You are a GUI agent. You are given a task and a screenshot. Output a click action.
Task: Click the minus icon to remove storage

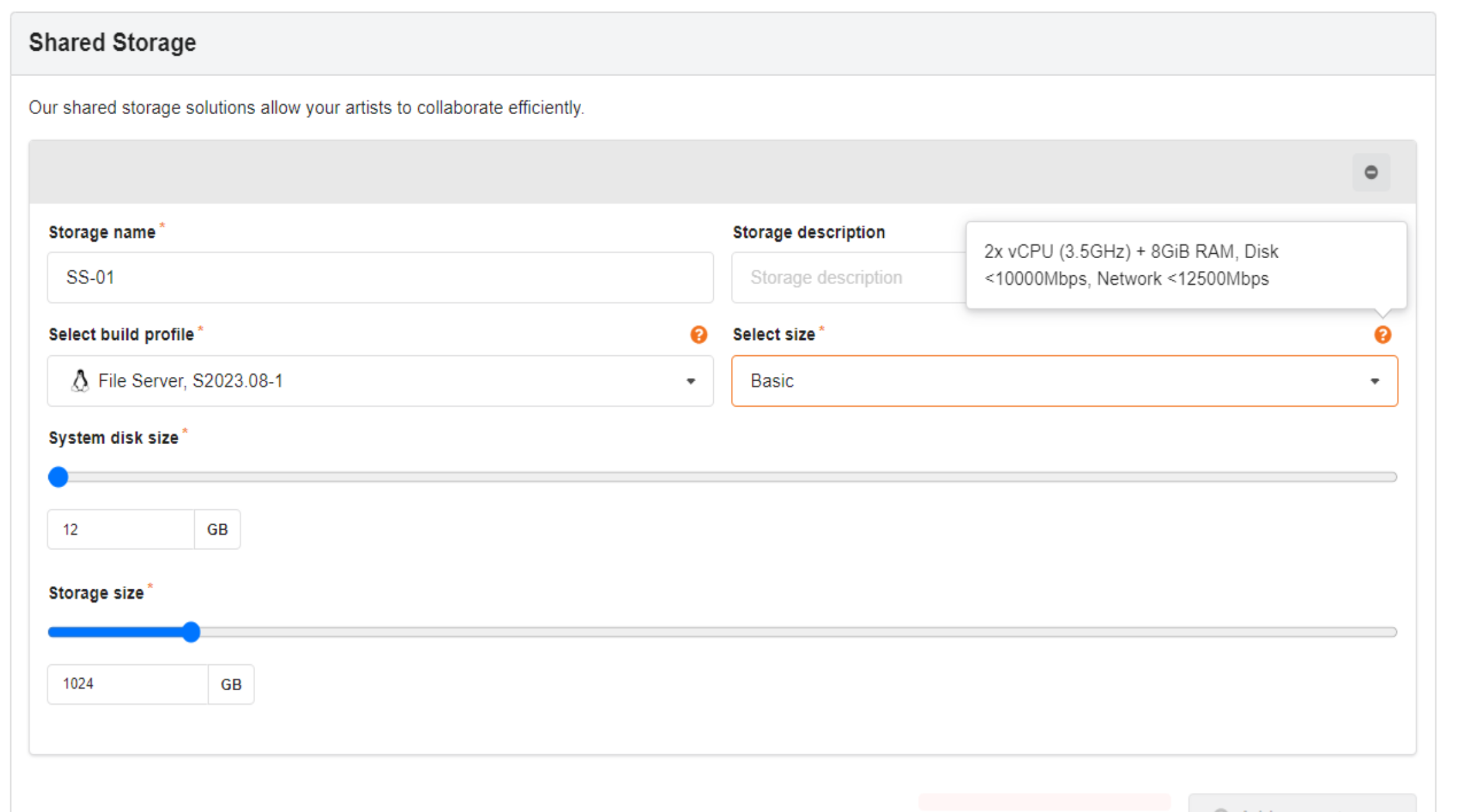1370,172
